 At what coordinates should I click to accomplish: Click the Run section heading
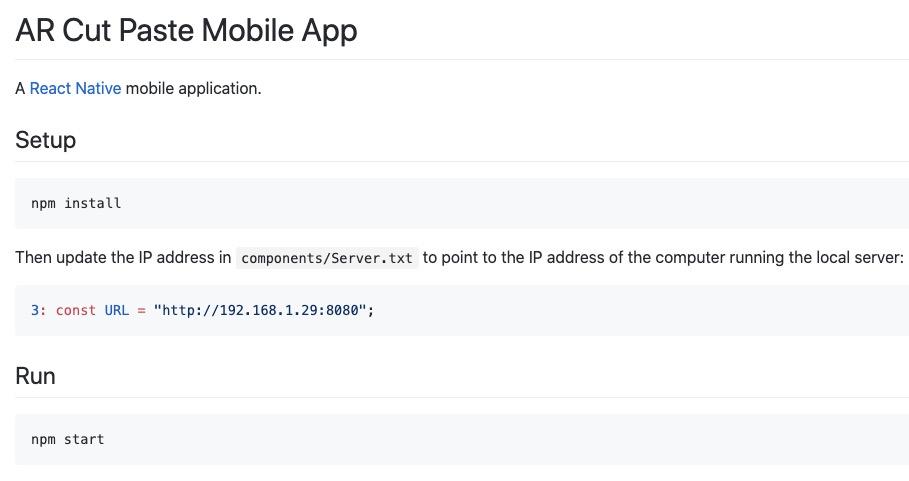[x=35, y=376]
